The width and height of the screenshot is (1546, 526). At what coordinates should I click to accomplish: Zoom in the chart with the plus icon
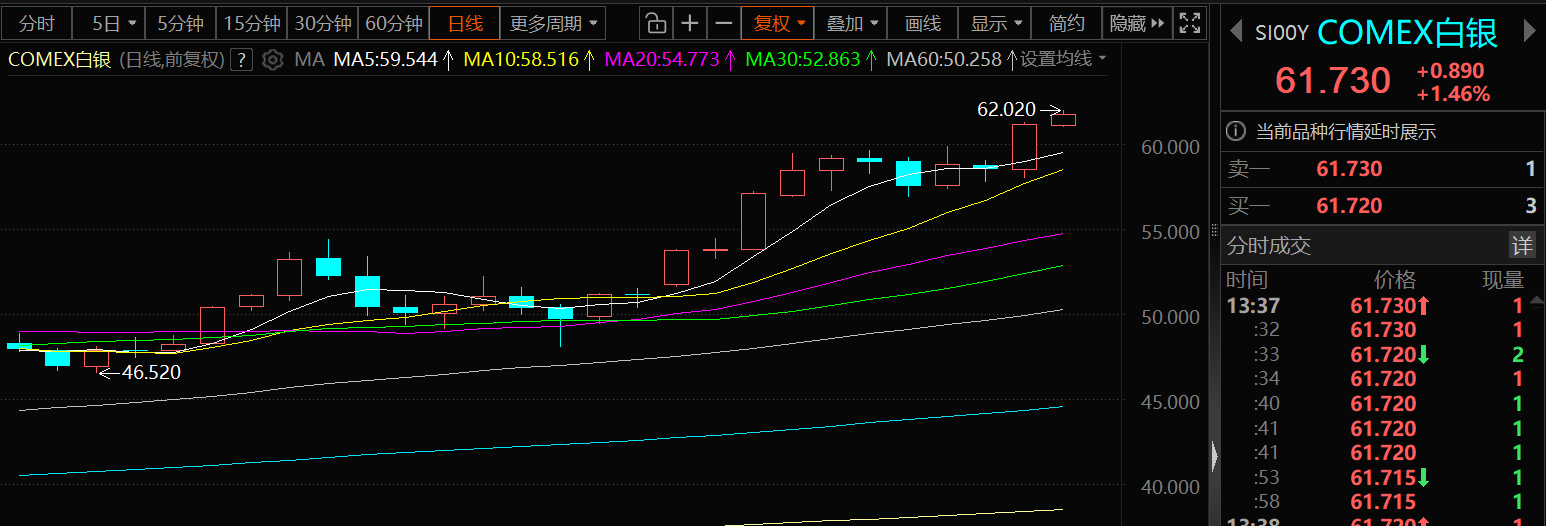coord(689,23)
